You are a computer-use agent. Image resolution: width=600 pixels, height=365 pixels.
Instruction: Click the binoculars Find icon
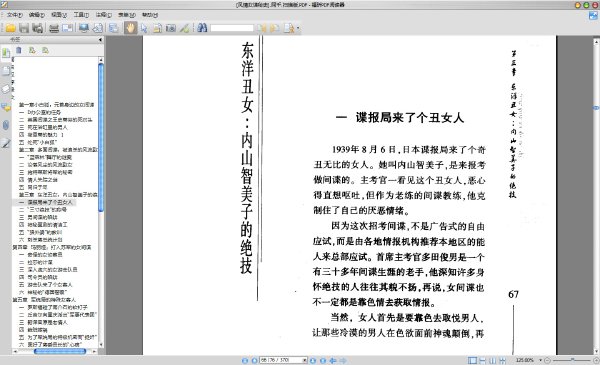[x=202, y=28]
